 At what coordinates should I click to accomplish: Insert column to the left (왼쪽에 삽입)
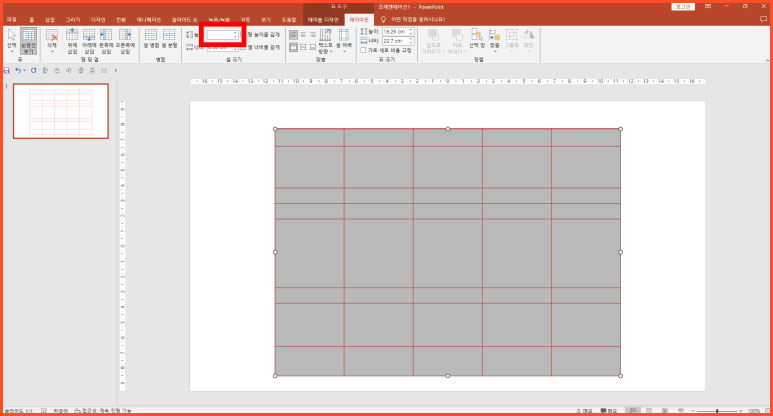coord(106,40)
